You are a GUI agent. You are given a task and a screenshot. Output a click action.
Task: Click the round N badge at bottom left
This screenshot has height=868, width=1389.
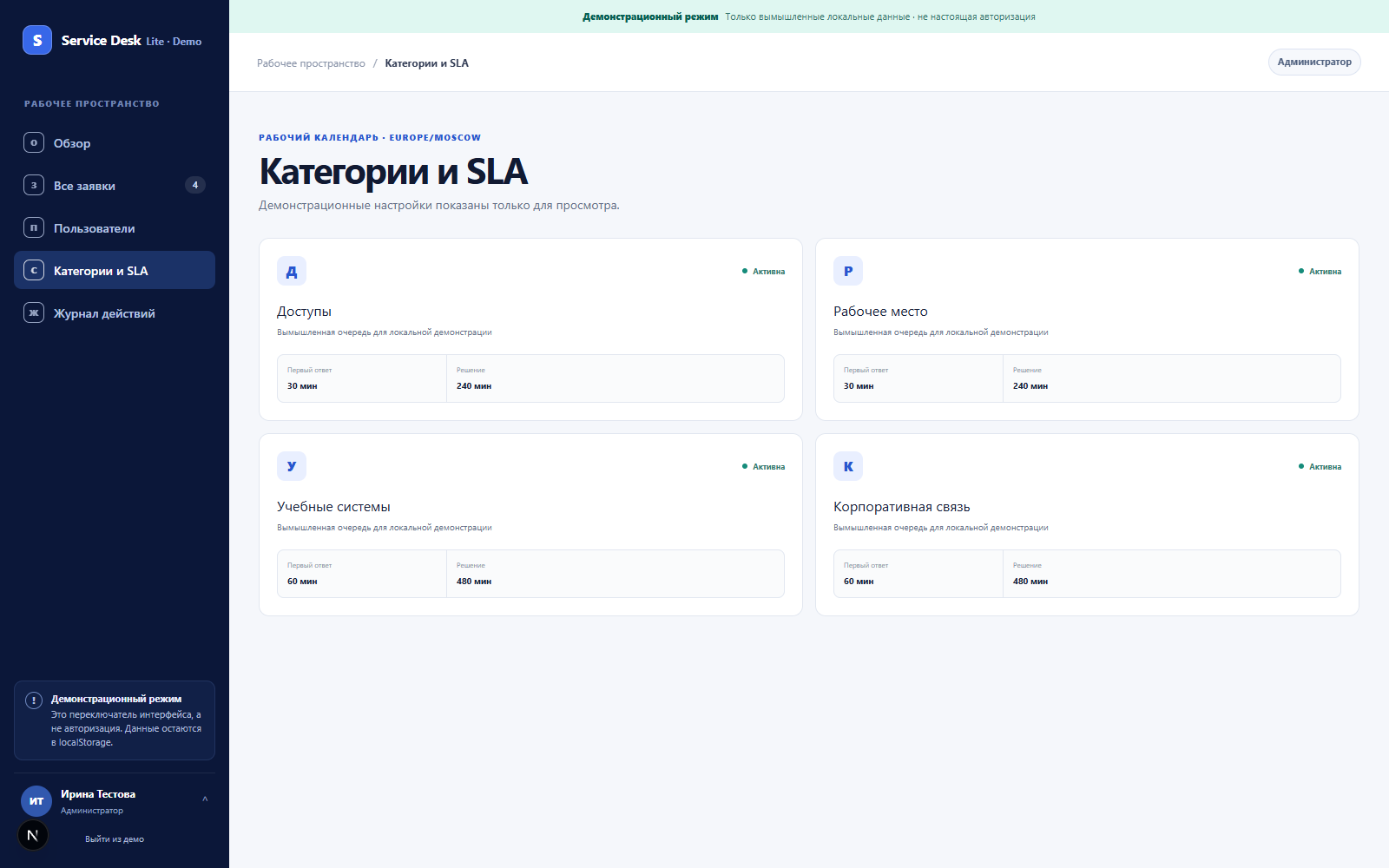click(x=33, y=835)
